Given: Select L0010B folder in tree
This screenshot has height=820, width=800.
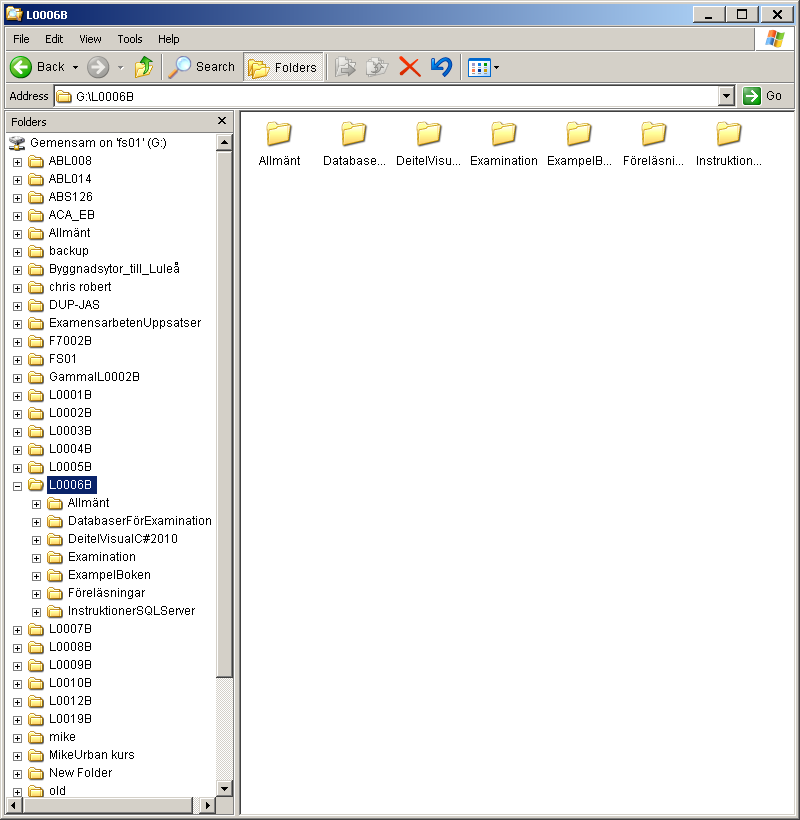Looking at the screenshot, I should pyautogui.click(x=70, y=683).
